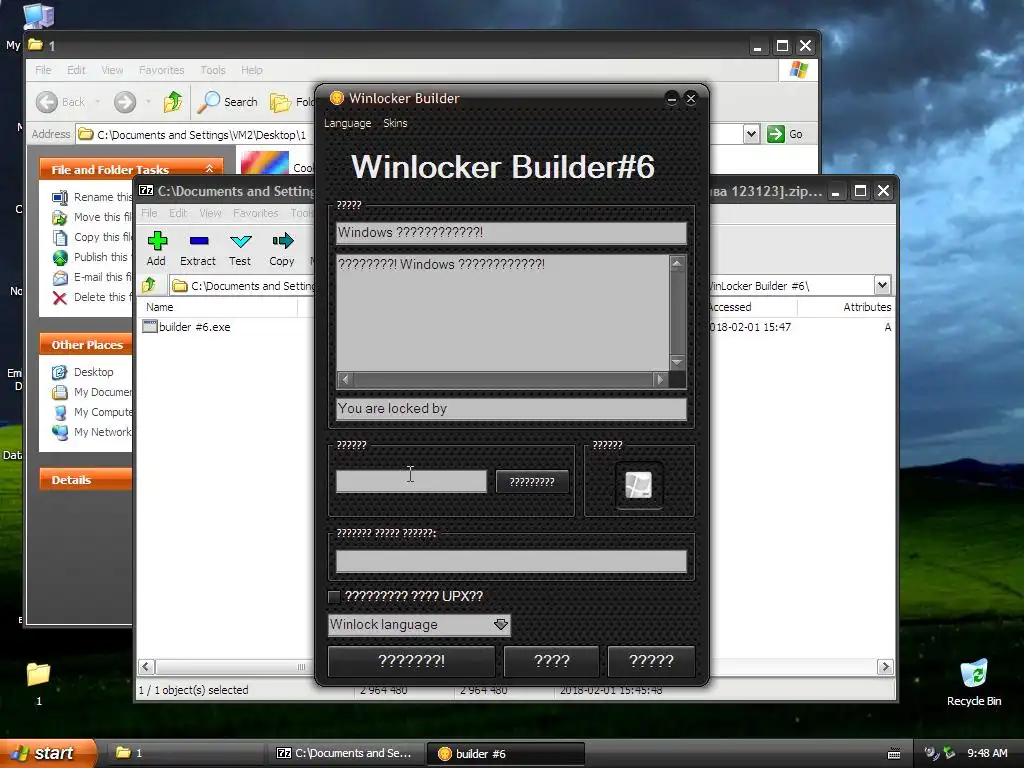Viewport: 1024px width, 768px height.
Task: Click the Forward arrow in Explorer window
Action: (x=125, y=102)
